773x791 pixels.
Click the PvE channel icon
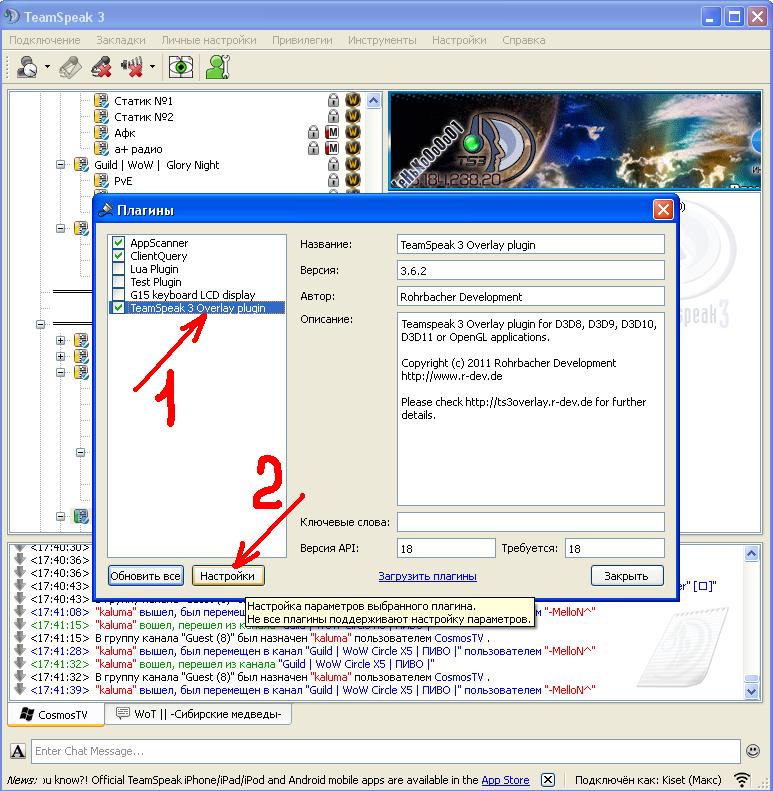pos(101,181)
